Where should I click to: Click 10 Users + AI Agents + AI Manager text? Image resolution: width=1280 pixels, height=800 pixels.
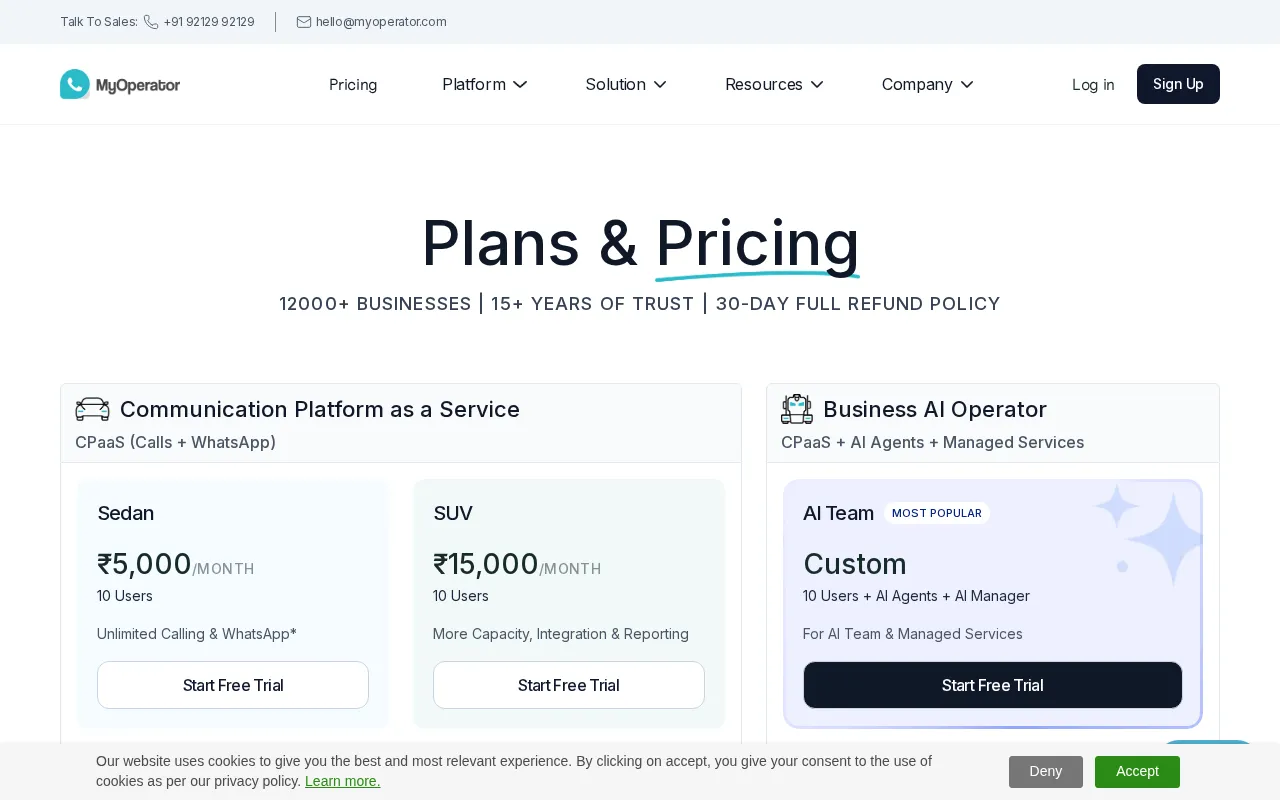(916, 596)
